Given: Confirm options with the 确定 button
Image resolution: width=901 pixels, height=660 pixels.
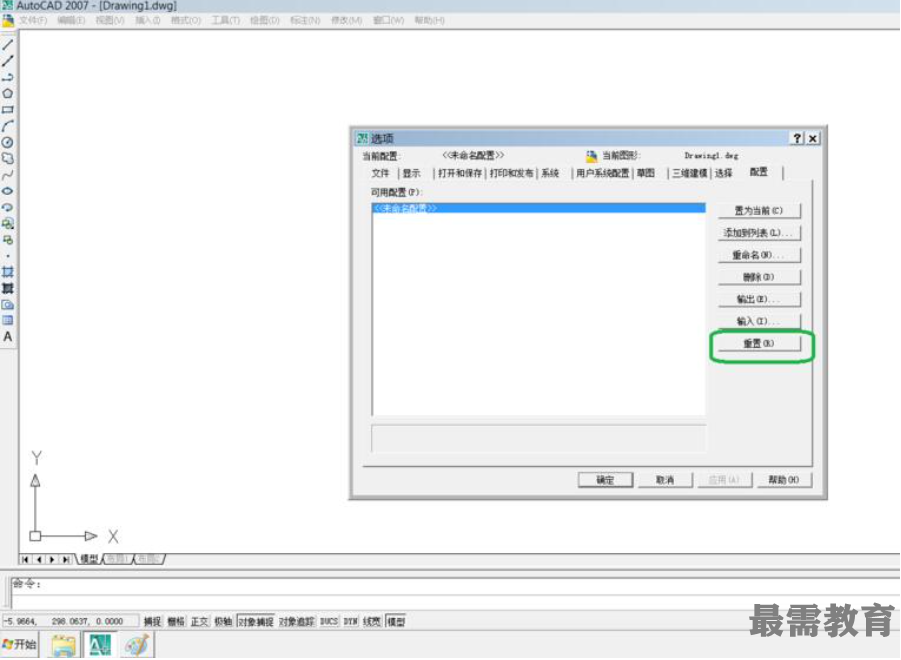Looking at the screenshot, I should pos(605,480).
